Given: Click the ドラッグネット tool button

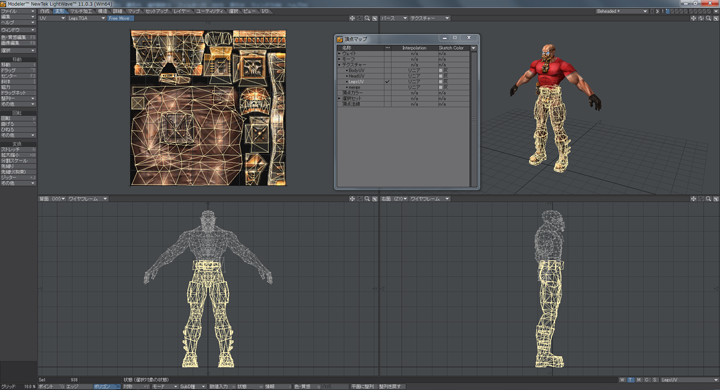Looking at the screenshot, I should pos(18,93).
